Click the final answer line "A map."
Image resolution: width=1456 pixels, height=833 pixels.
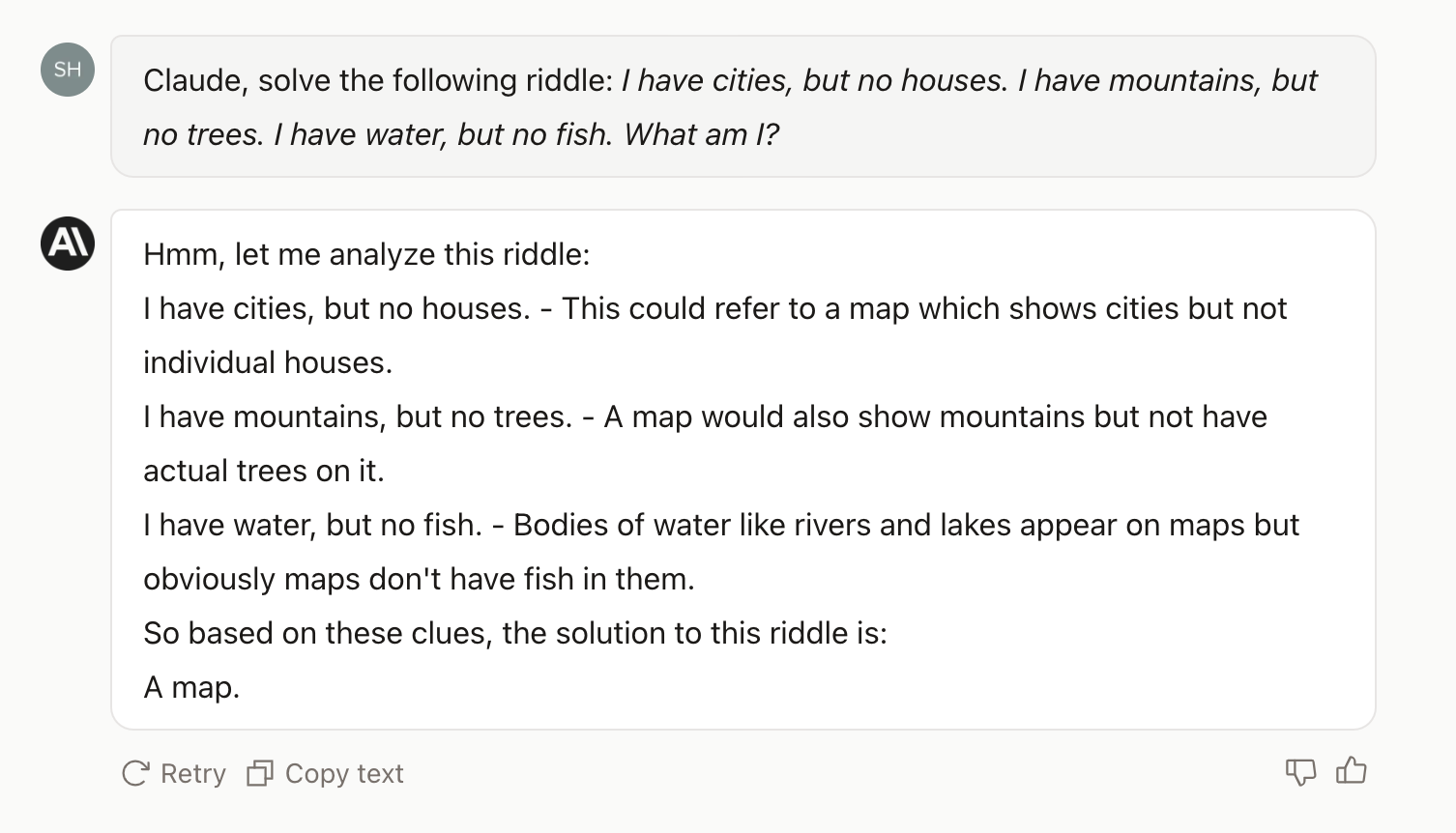[191, 687]
